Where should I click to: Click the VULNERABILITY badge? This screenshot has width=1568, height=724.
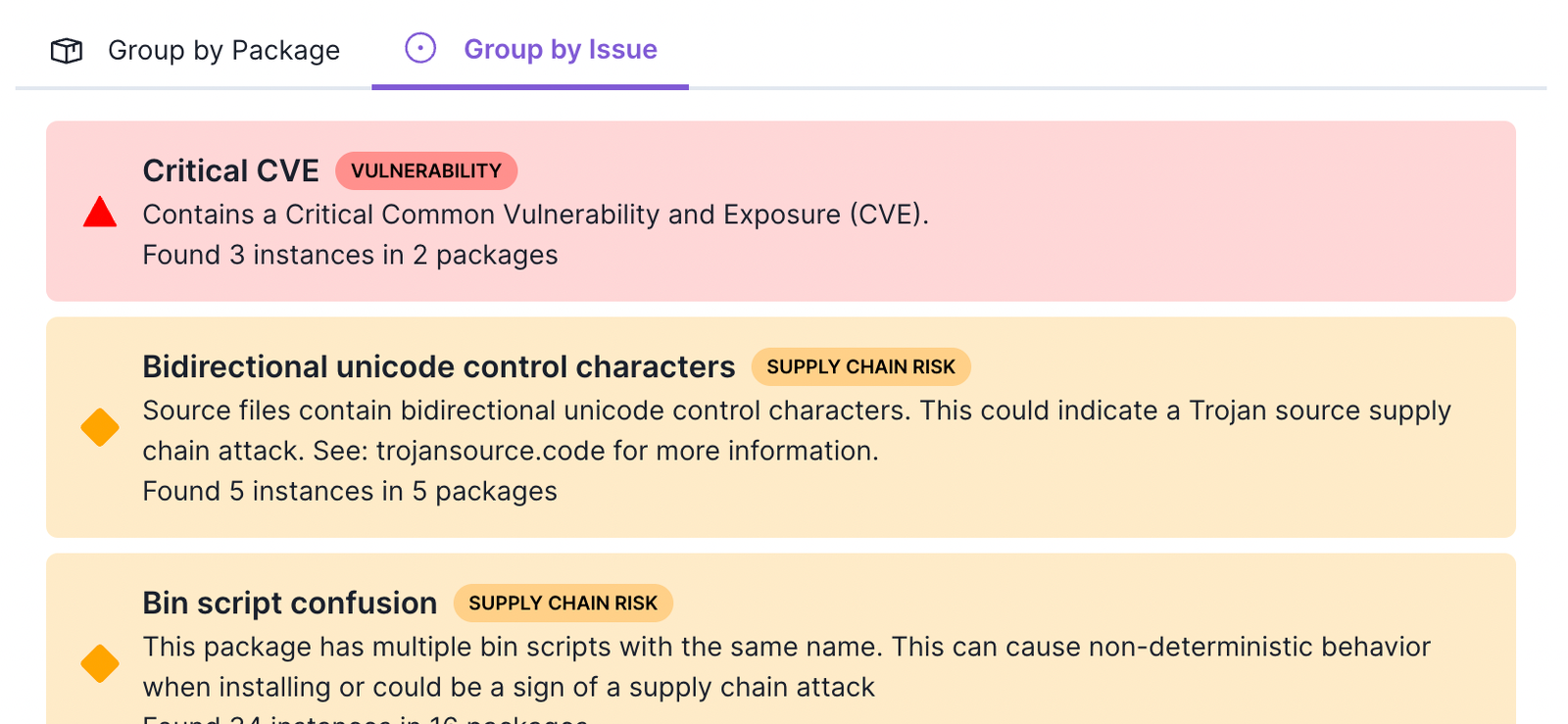(426, 170)
